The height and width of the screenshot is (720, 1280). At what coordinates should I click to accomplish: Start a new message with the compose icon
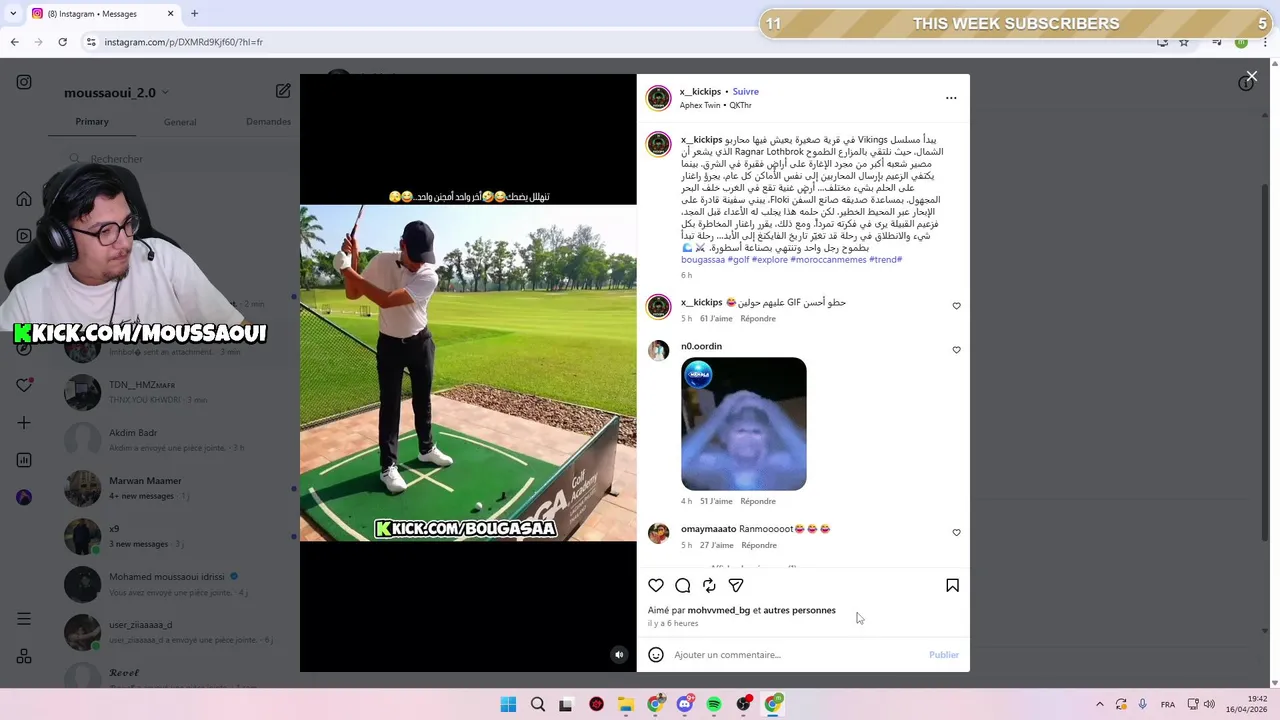pos(283,91)
